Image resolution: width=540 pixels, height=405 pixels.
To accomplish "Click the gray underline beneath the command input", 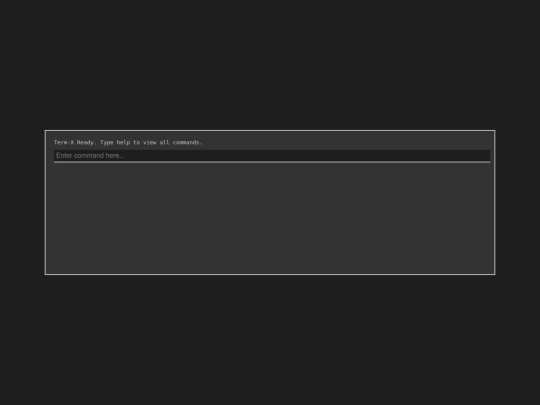I will (272, 162).
